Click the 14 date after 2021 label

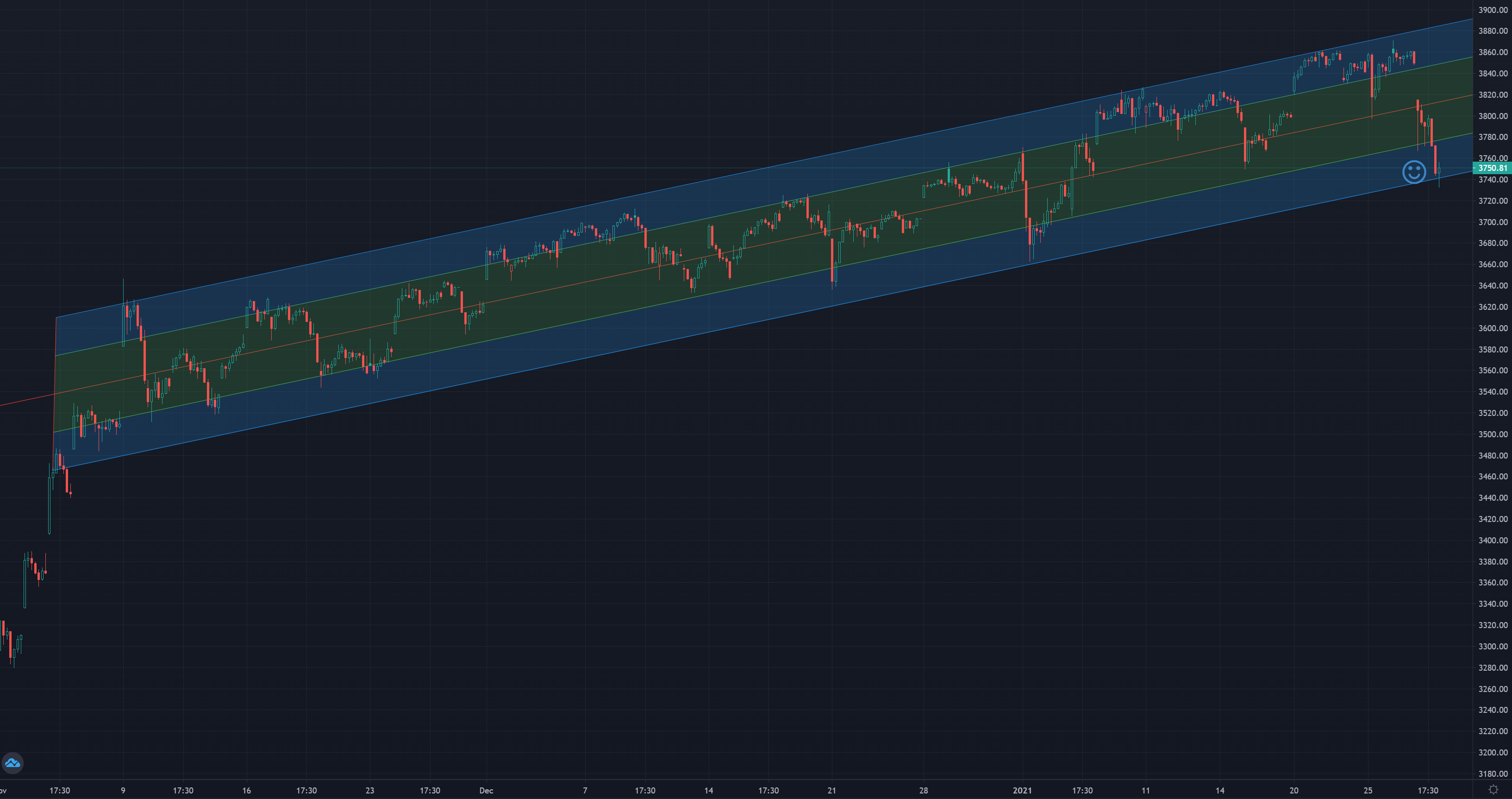[1220, 790]
